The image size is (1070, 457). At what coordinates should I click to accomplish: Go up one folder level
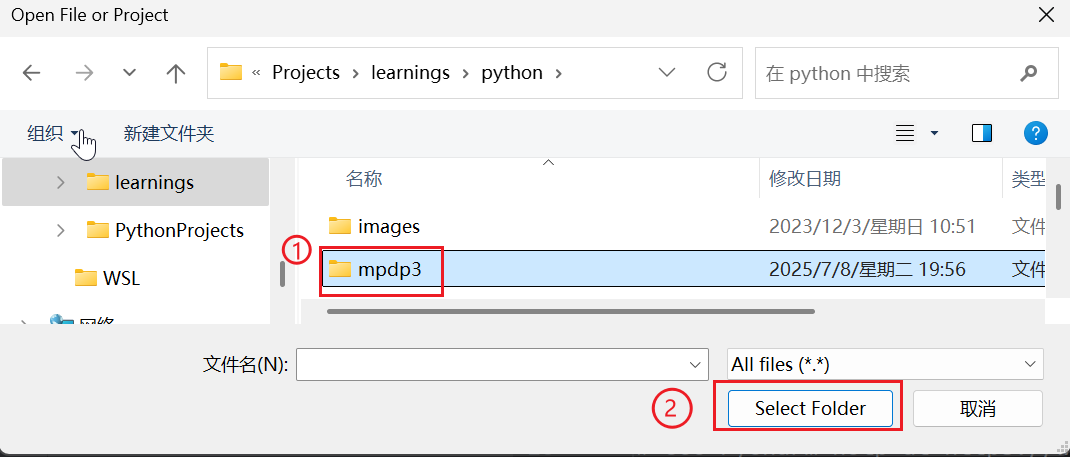point(176,73)
